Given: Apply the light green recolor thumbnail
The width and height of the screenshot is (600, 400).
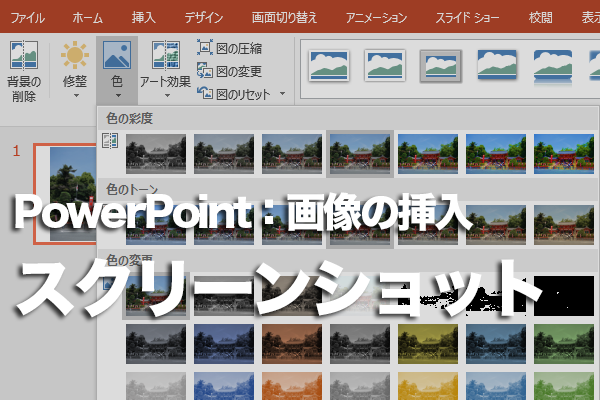Looking at the screenshot, I should click(x=564, y=386).
